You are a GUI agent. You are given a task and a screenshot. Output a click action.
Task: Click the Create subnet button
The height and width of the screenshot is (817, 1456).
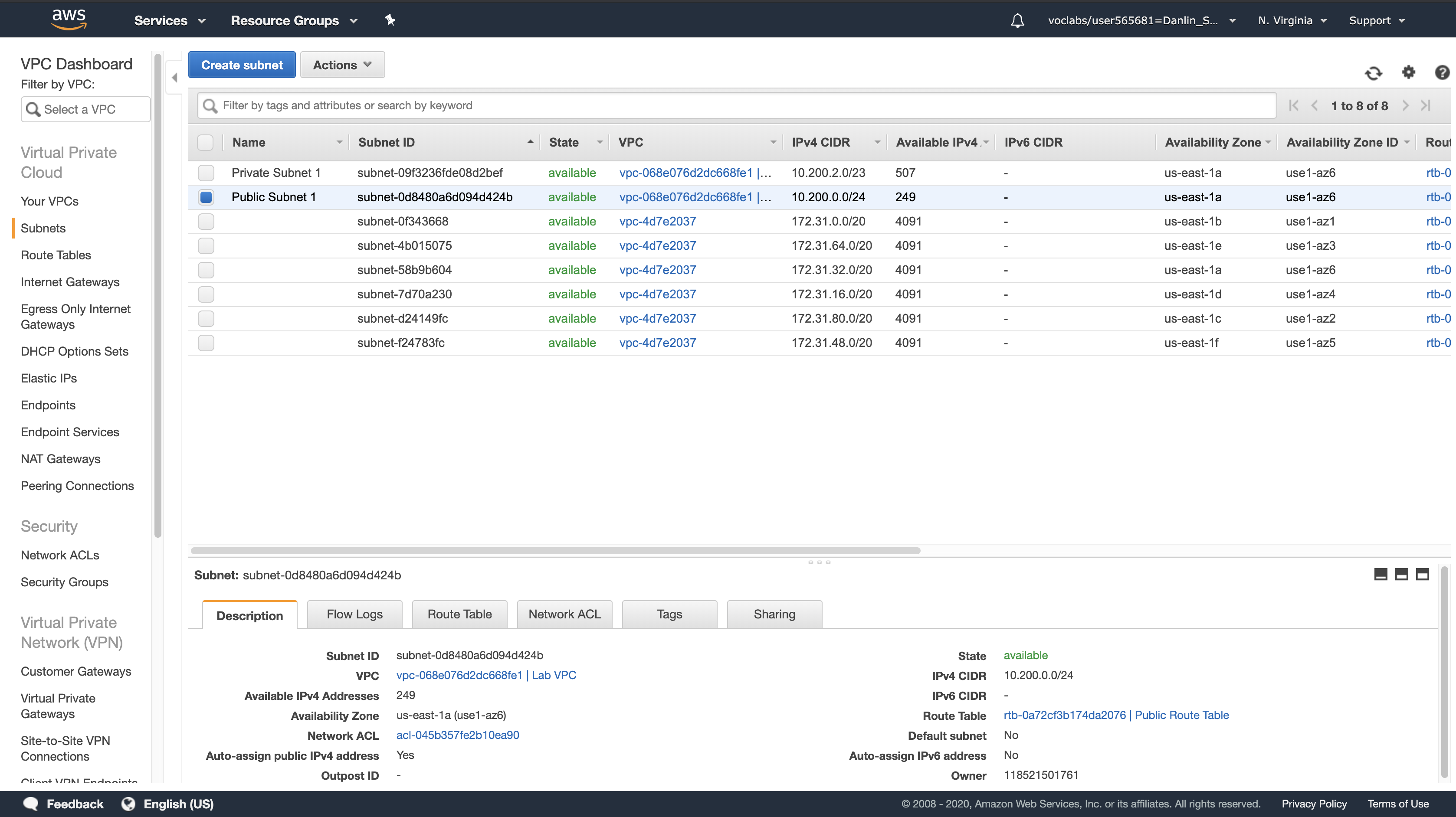tap(241, 65)
